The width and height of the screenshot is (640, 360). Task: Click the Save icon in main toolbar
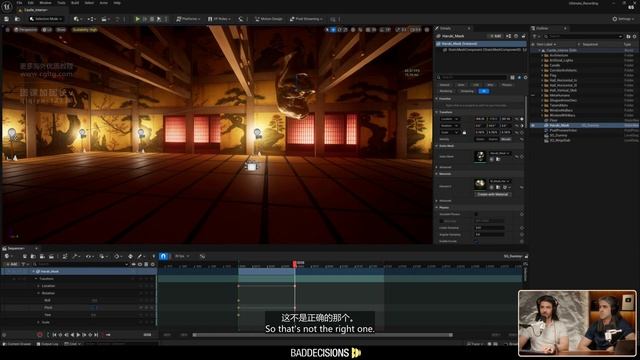coord(7,19)
